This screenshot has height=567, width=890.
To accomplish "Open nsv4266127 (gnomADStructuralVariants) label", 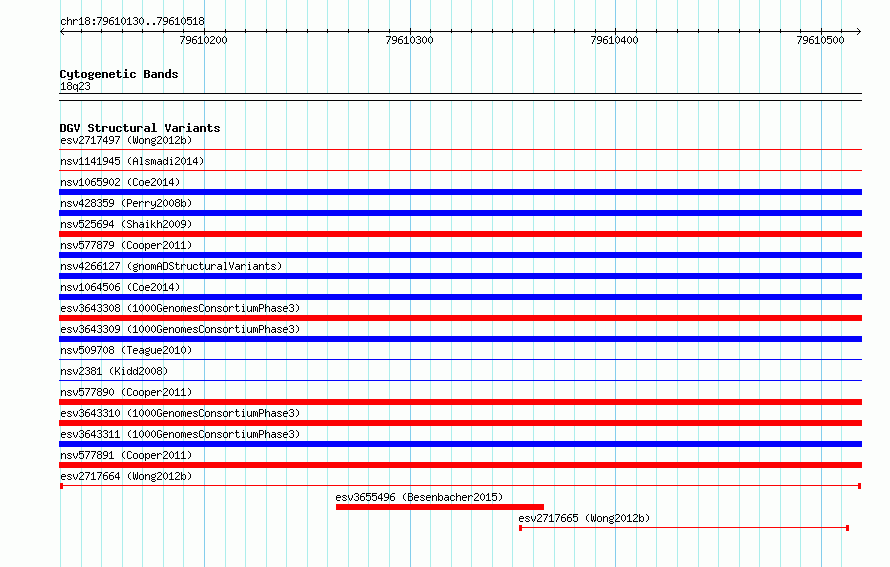I will tap(171, 266).
